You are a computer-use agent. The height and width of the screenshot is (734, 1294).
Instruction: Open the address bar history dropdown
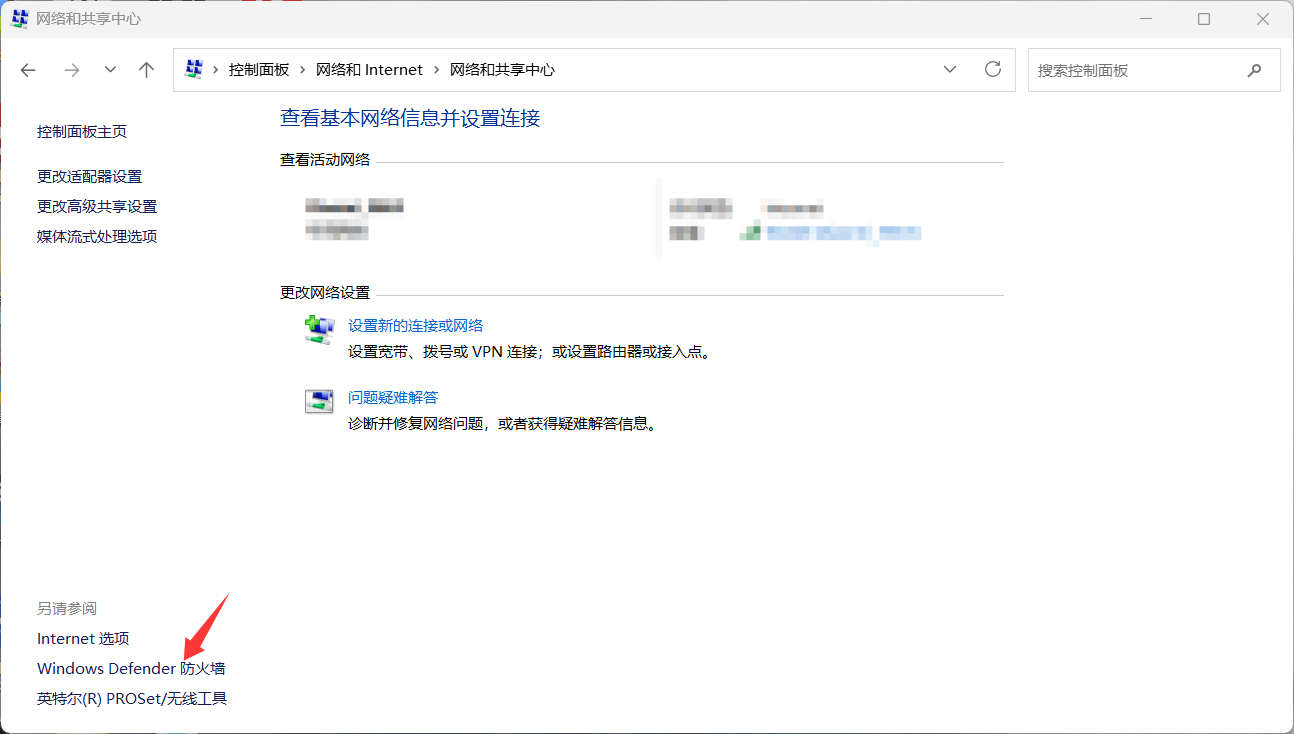pyautogui.click(x=949, y=70)
